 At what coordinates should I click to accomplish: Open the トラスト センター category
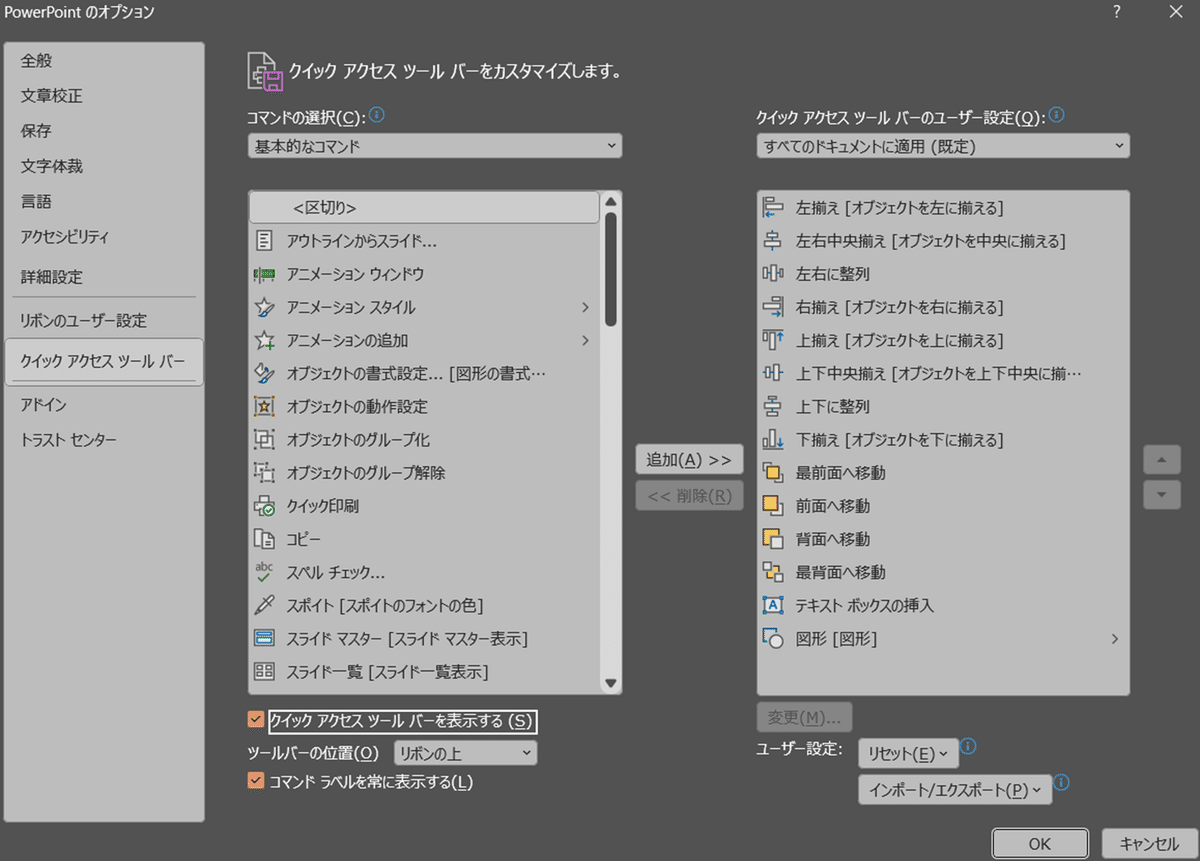coord(104,440)
